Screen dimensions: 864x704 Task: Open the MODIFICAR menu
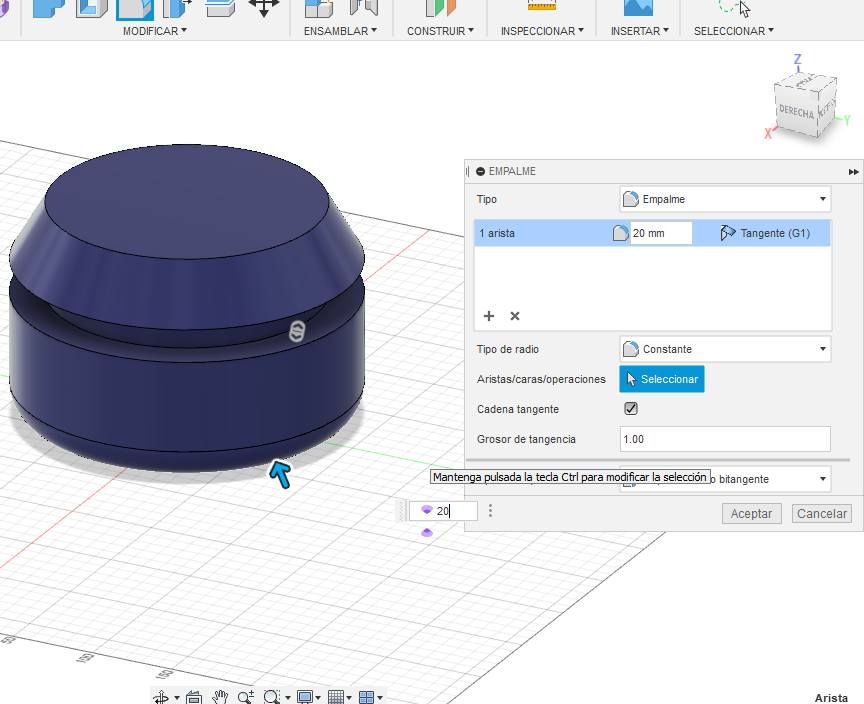click(x=154, y=31)
